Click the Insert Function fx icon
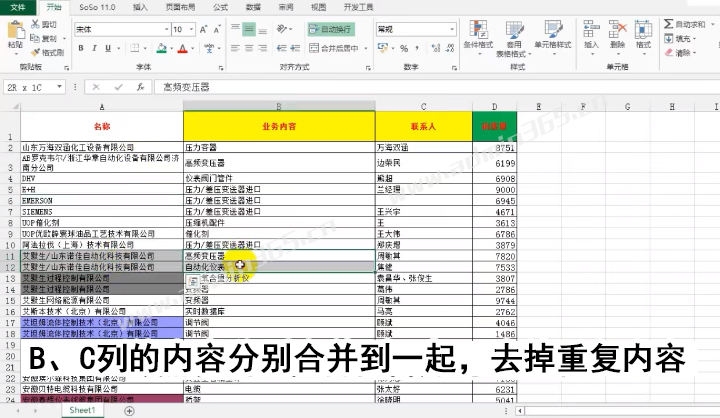The height and width of the screenshot is (418, 720). pyautogui.click(x=141, y=87)
